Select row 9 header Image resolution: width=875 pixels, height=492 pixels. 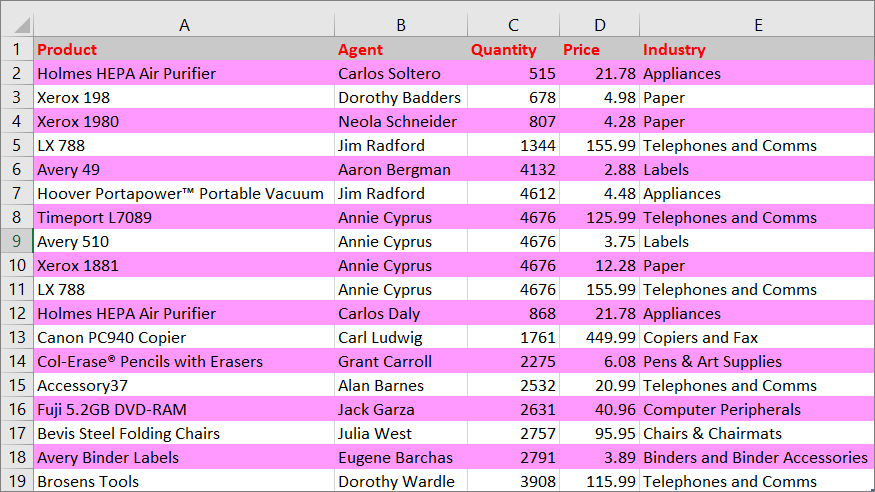[x=17, y=241]
